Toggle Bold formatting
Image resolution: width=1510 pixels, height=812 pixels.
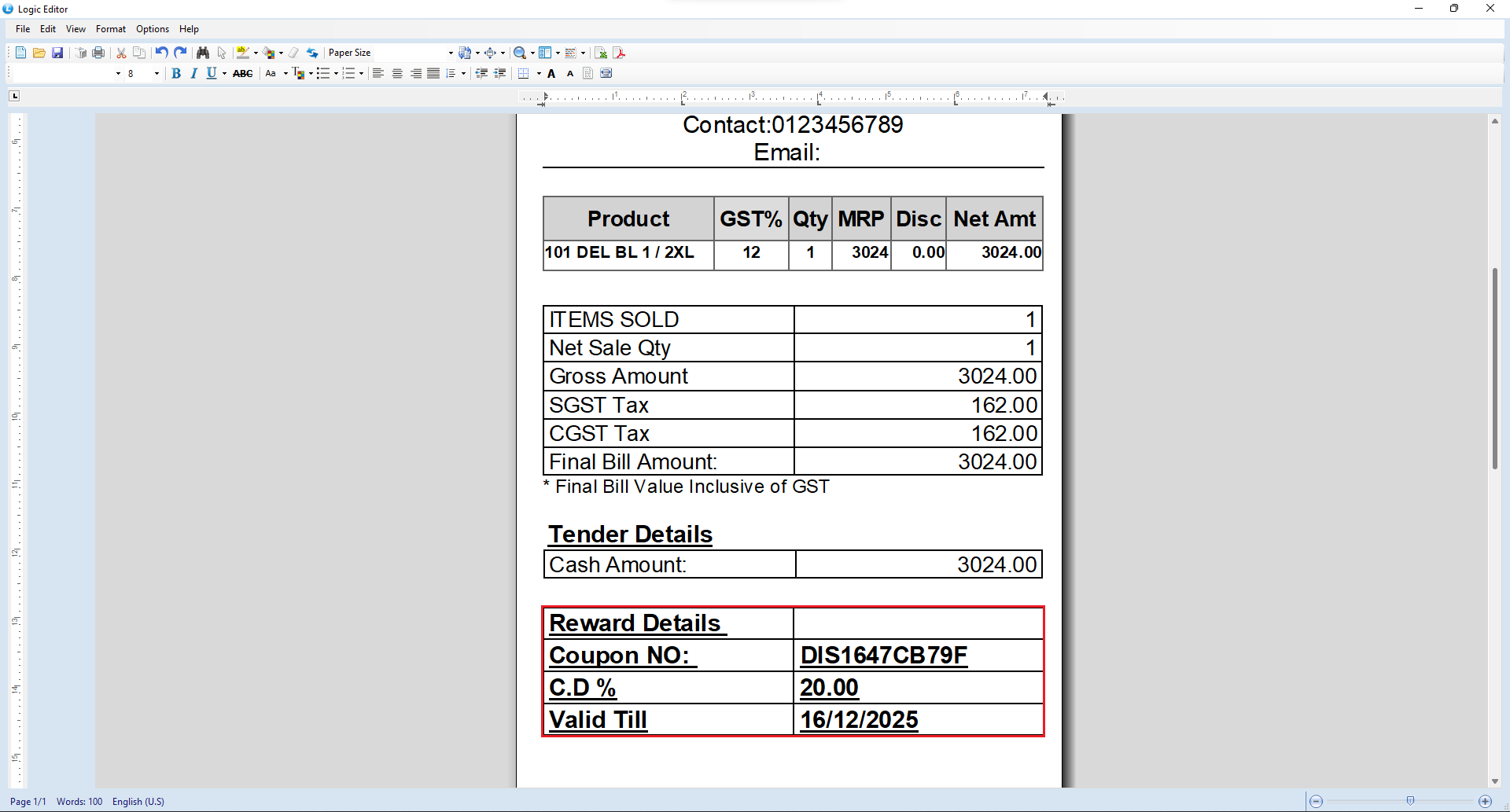coord(176,73)
